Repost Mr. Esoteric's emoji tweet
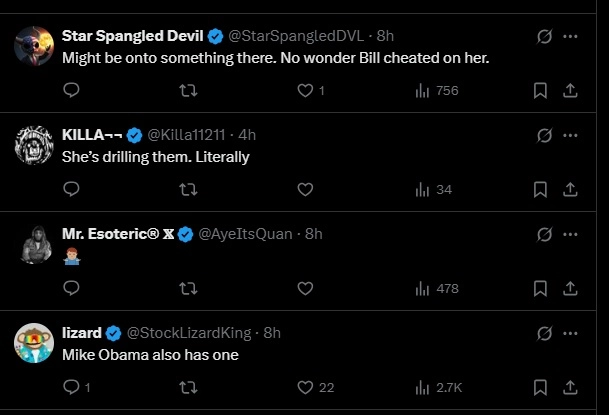Viewport: 609px width, 415px height. tap(187, 288)
